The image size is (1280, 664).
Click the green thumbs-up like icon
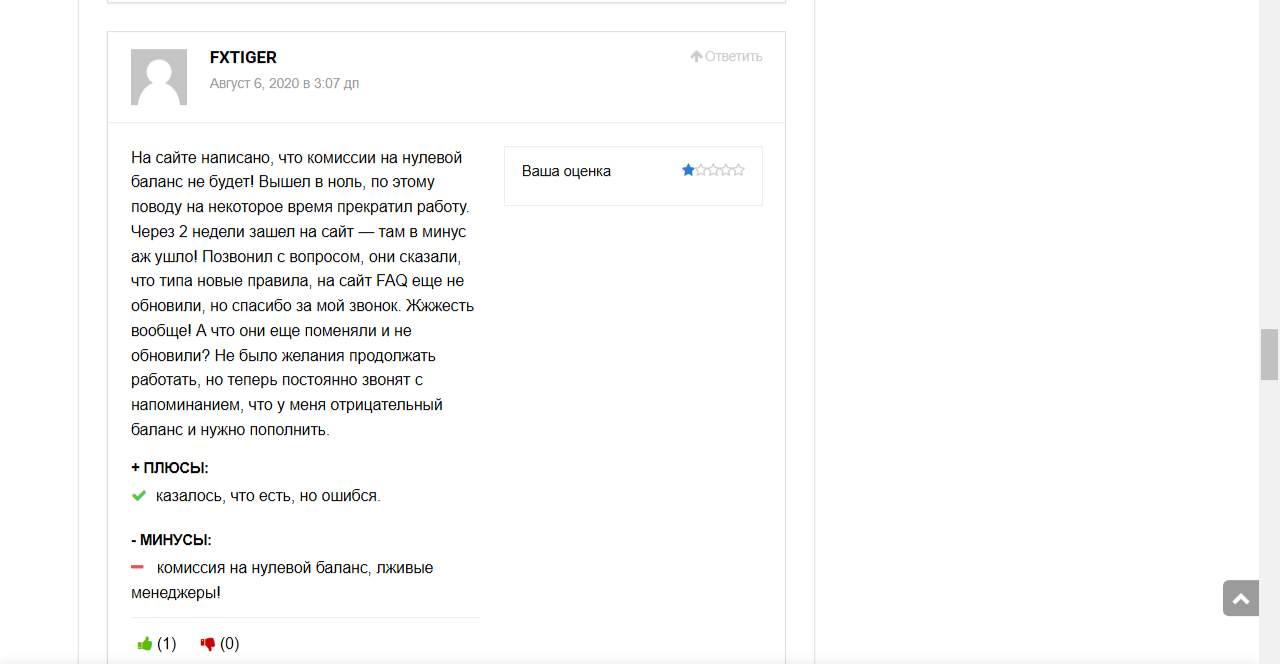point(145,644)
